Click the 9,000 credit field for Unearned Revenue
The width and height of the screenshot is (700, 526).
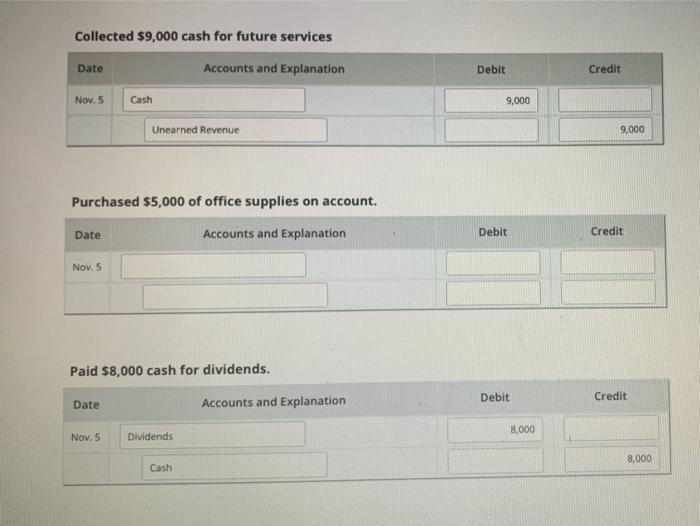point(605,130)
